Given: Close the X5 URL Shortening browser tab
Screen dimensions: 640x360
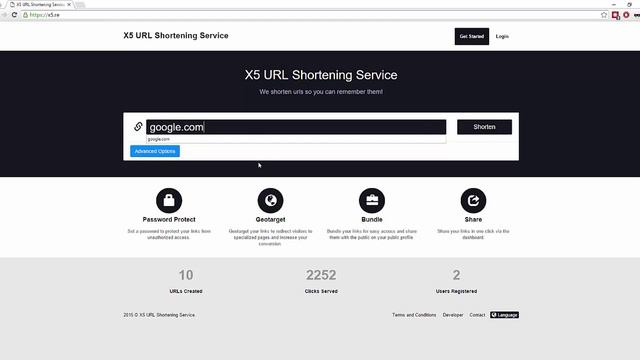Looking at the screenshot, I should point(69,4).
